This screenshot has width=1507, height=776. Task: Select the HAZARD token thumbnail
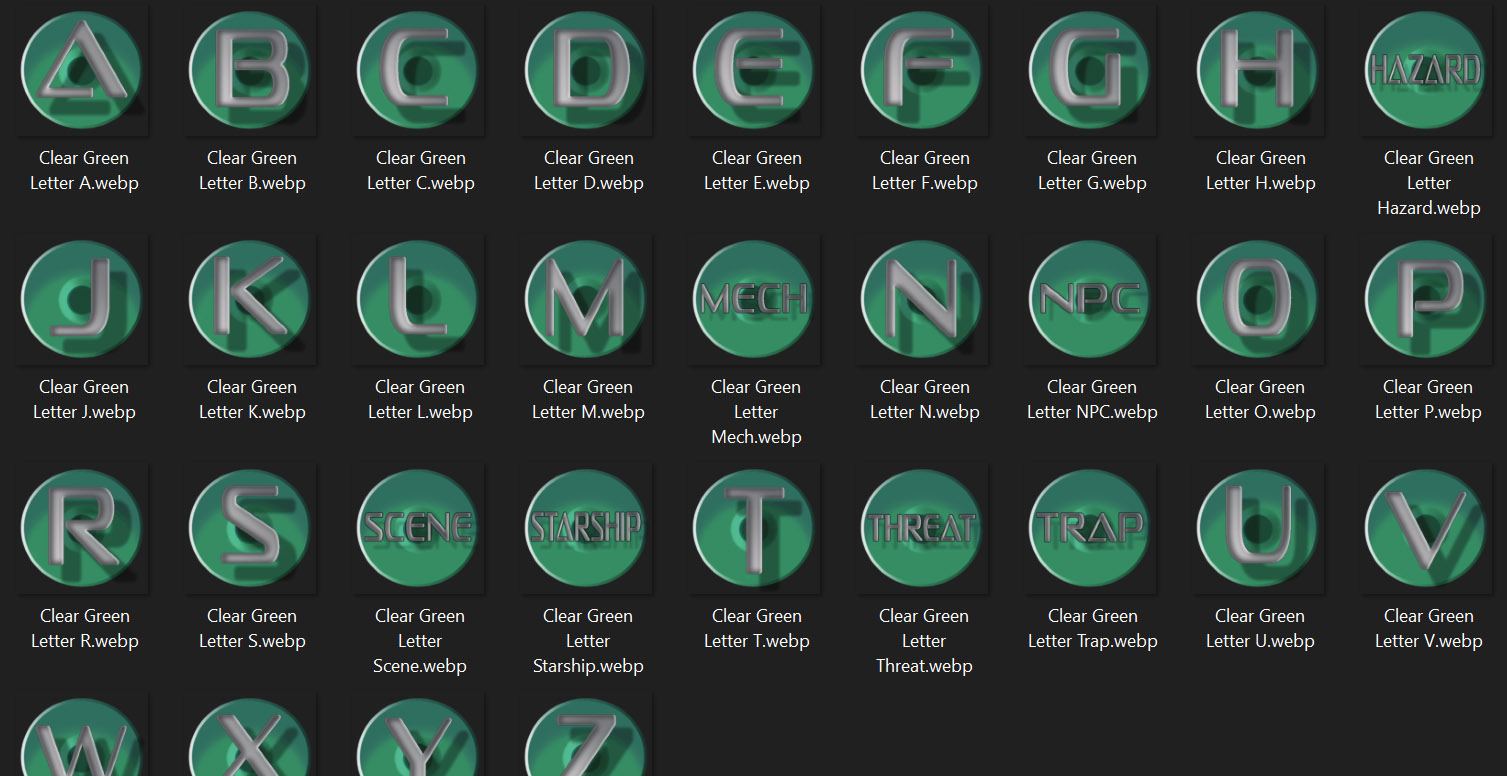click(x=1427, y=70)
